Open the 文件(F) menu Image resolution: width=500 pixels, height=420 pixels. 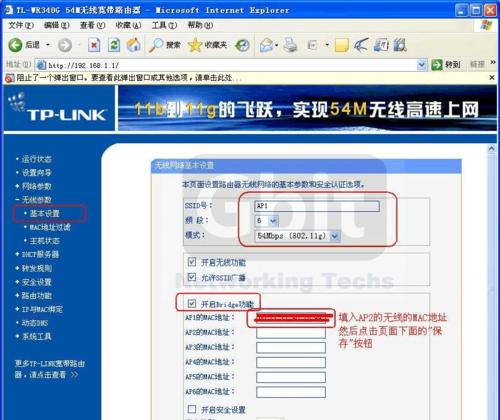(21, 25)
